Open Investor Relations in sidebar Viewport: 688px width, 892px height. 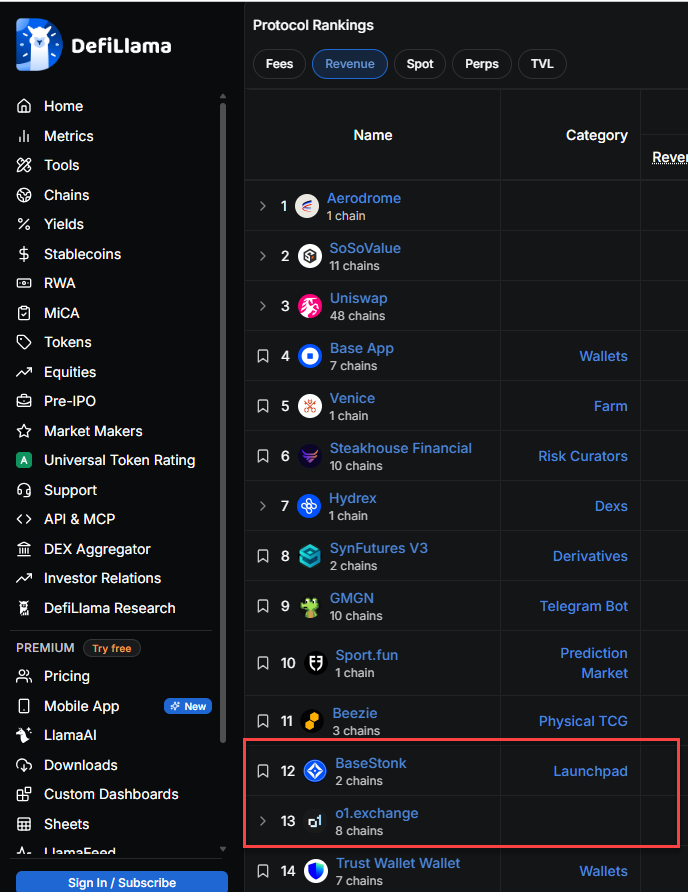[x=102, y=578]
